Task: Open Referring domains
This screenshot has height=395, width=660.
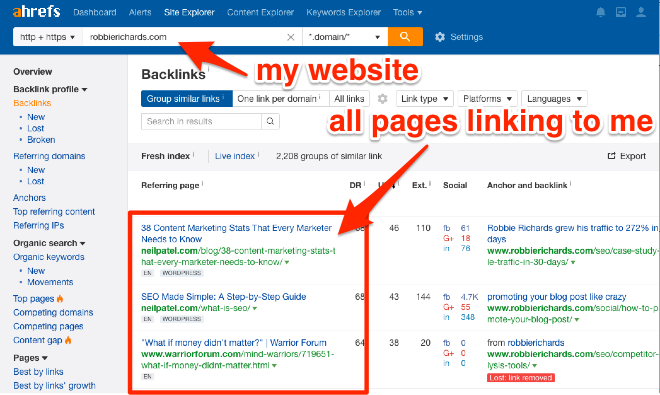Action: tap(49, 156)
